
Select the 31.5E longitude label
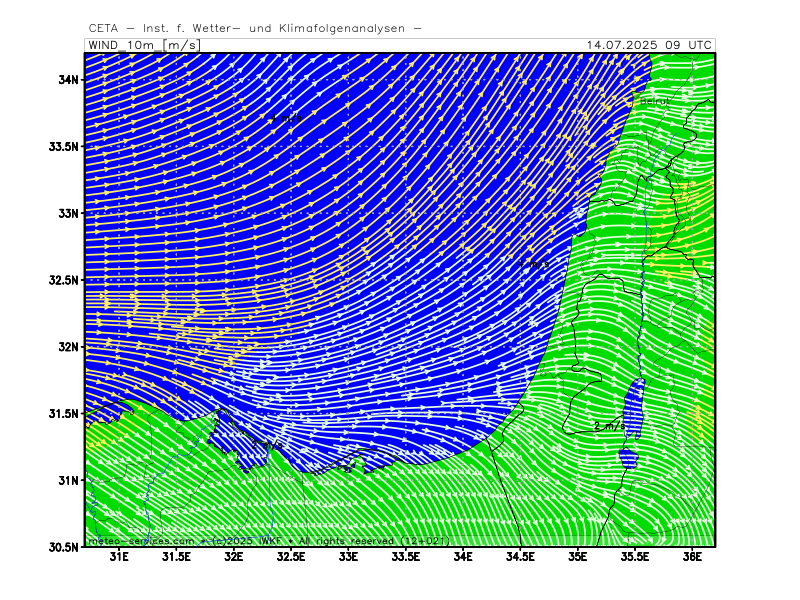click(x=177, y=557)
